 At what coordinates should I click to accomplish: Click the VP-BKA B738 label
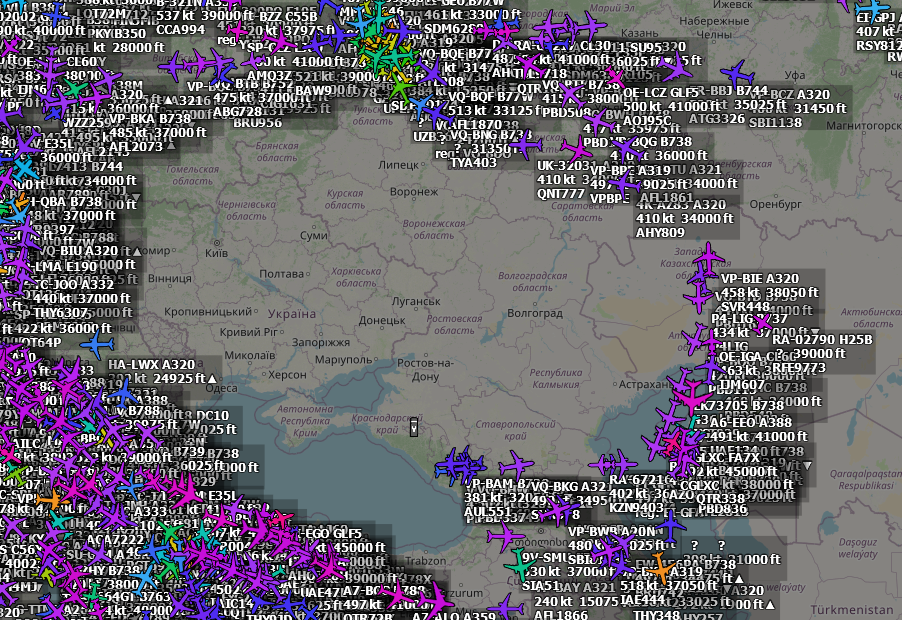pos(150,118)
